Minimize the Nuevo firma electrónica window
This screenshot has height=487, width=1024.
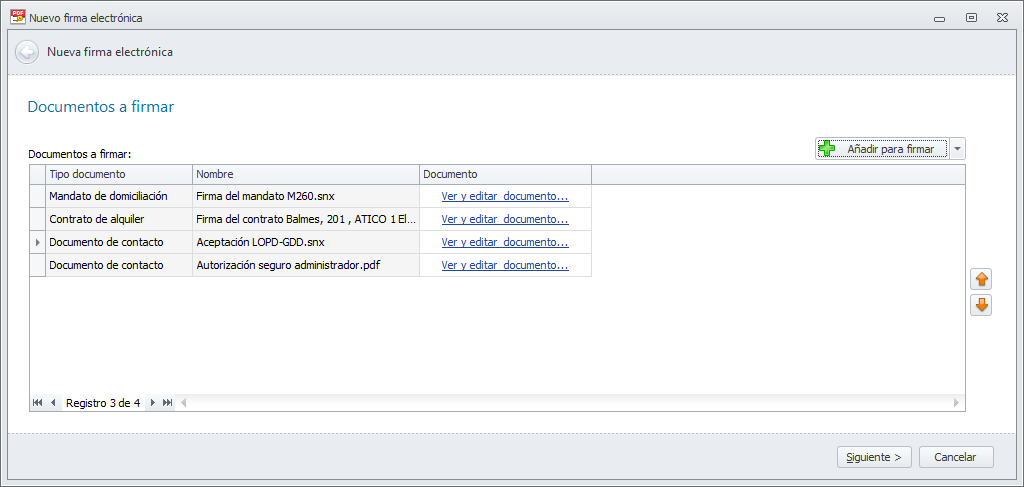click(x=940, y=18)
